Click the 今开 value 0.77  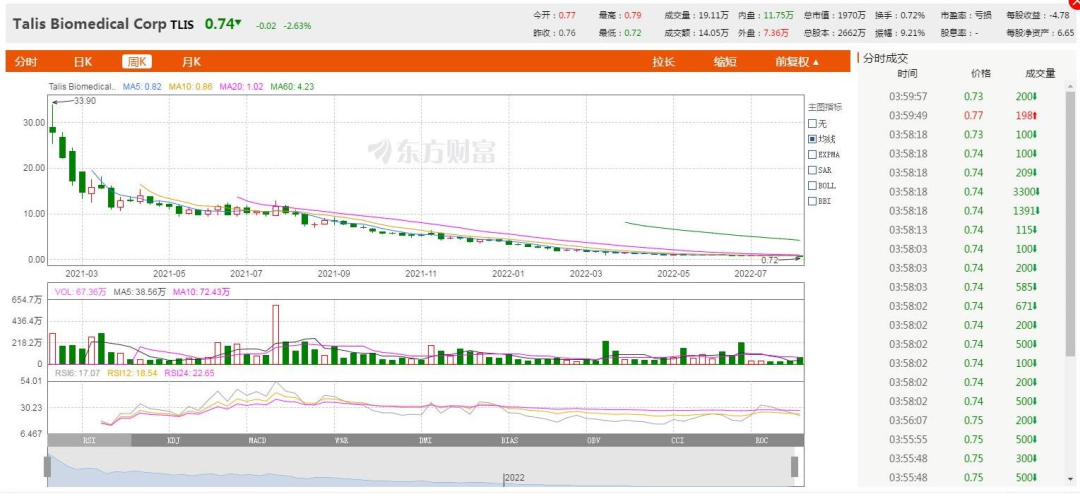pyautogui.click(x=567, y=15)
